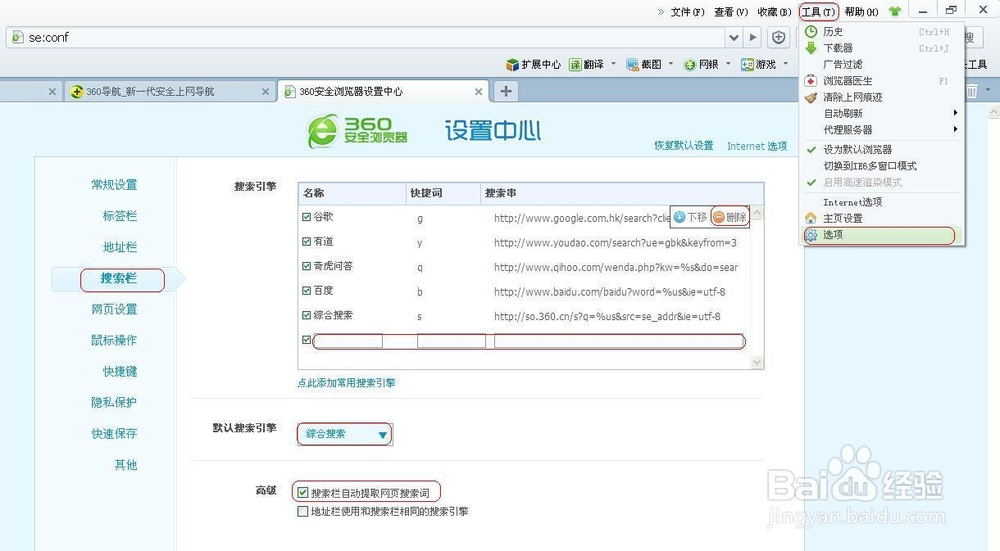This screenshot has height=551, width=1000.
Task: Open Address Bar (地址栏) settings in sidebar
Action: point(120,247)
